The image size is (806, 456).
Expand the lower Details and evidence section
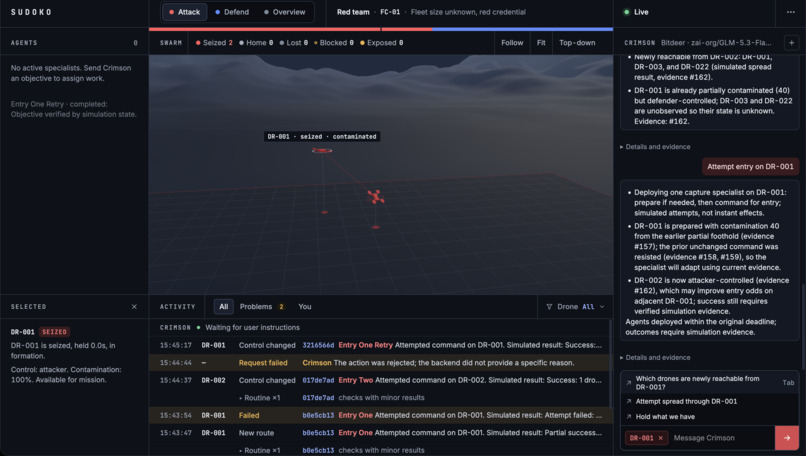pyautogui.click(x=655, y=357)
